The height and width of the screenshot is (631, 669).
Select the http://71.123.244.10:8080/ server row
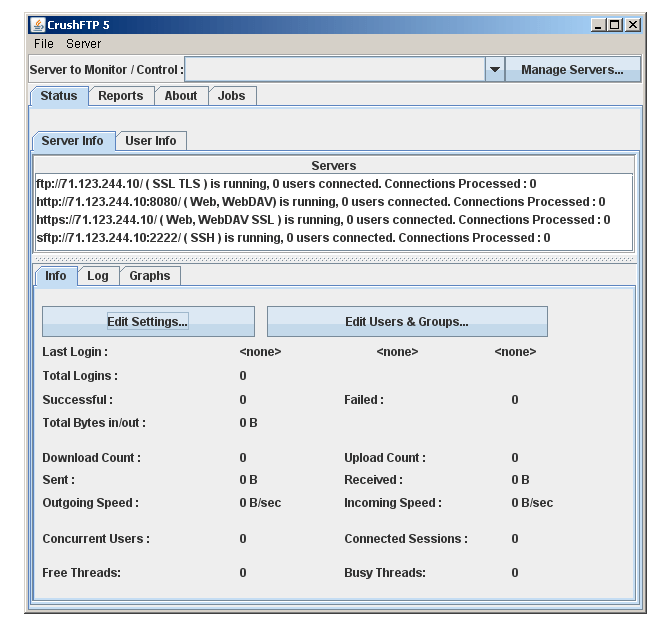coord(334,202)
